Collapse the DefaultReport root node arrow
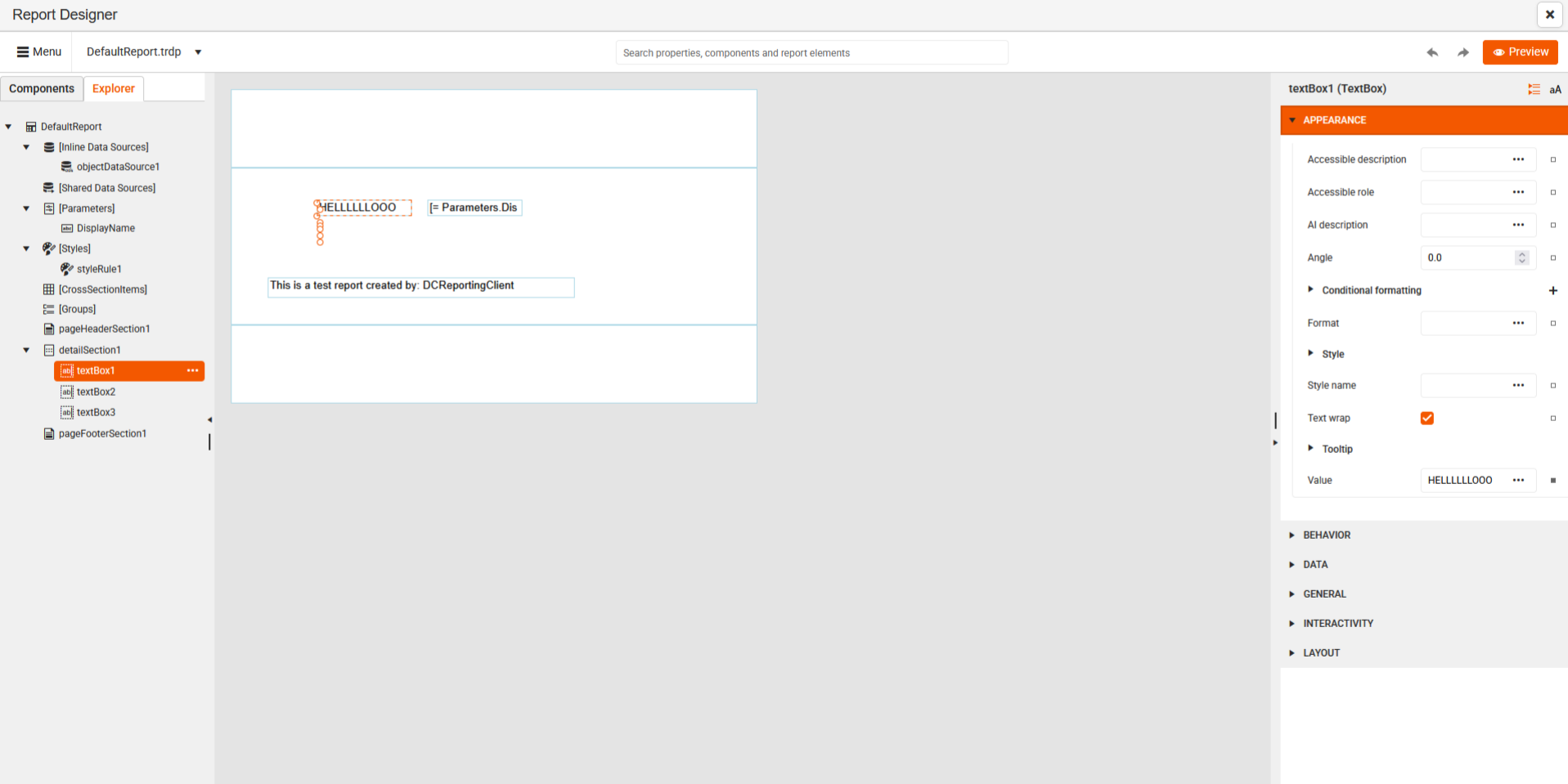 pyautogui.click(x=8, y=127)
